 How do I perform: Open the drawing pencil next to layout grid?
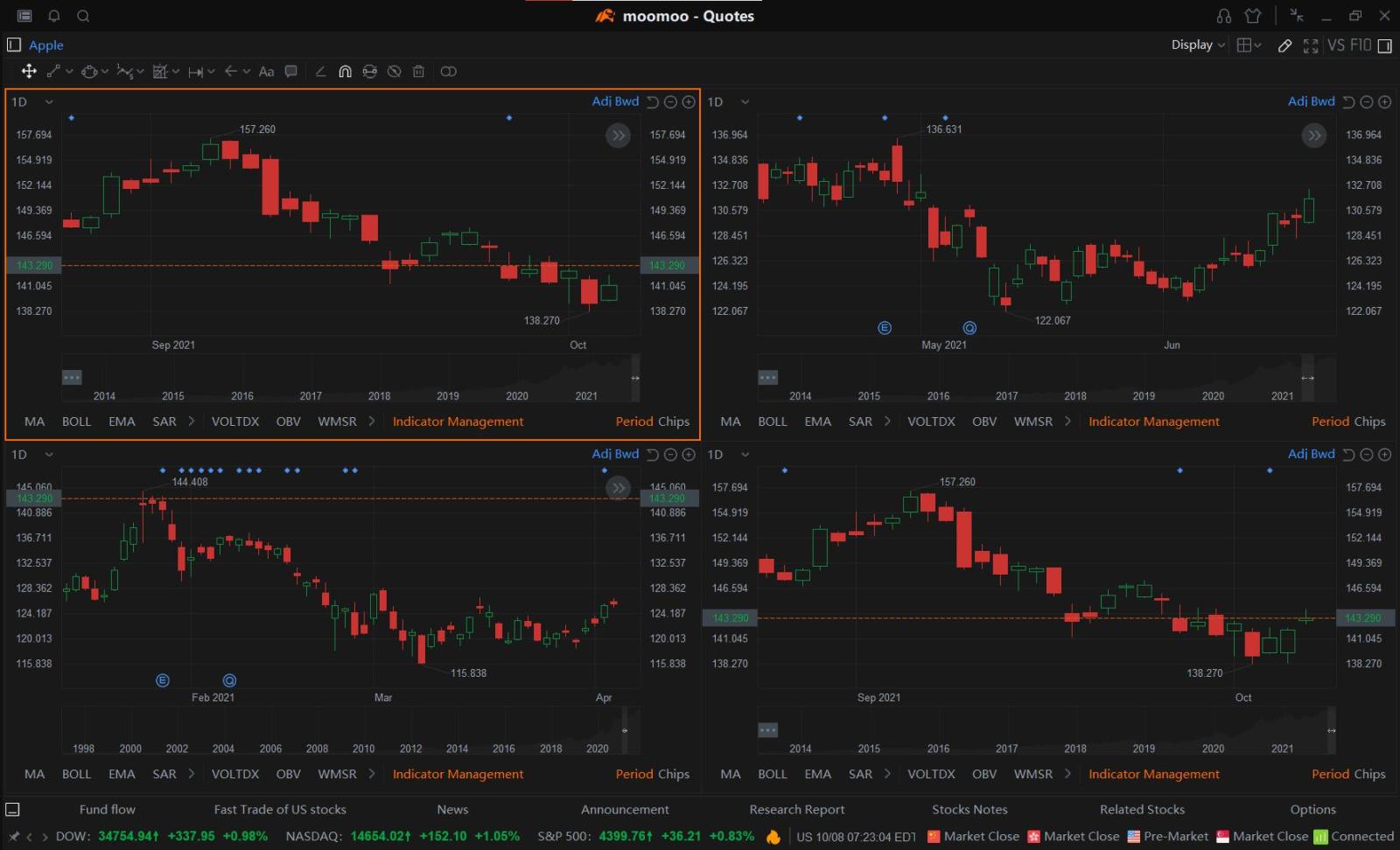coord(1284,45)
